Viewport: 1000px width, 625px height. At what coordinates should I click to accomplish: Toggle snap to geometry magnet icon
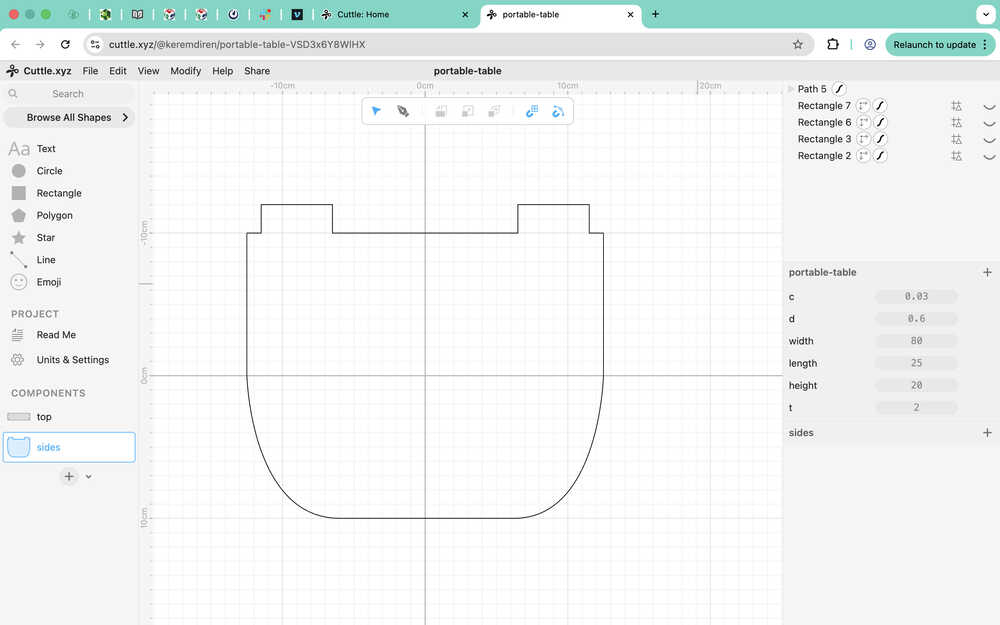point(558,111)
